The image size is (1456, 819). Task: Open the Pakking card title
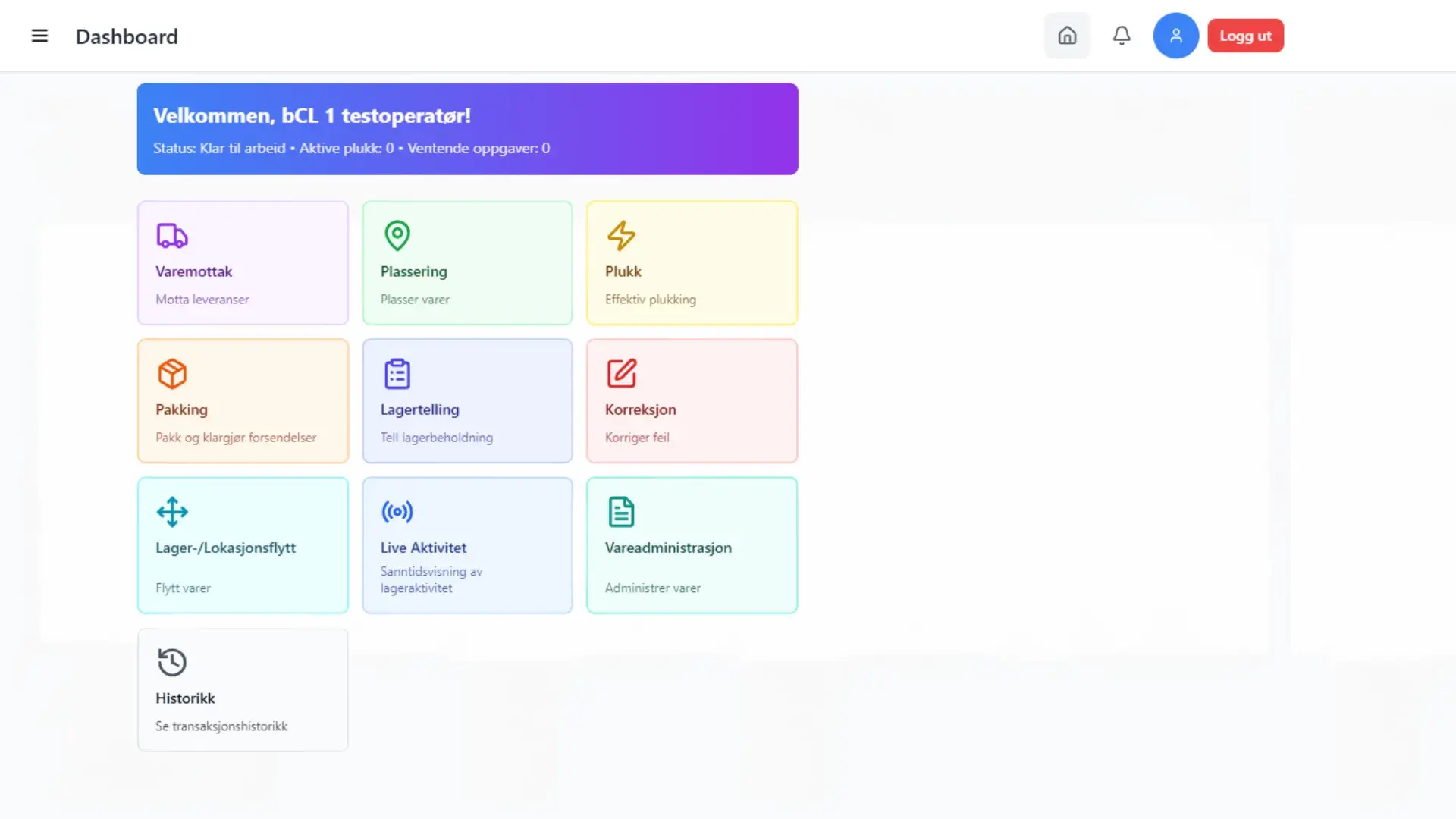point(181,409)
